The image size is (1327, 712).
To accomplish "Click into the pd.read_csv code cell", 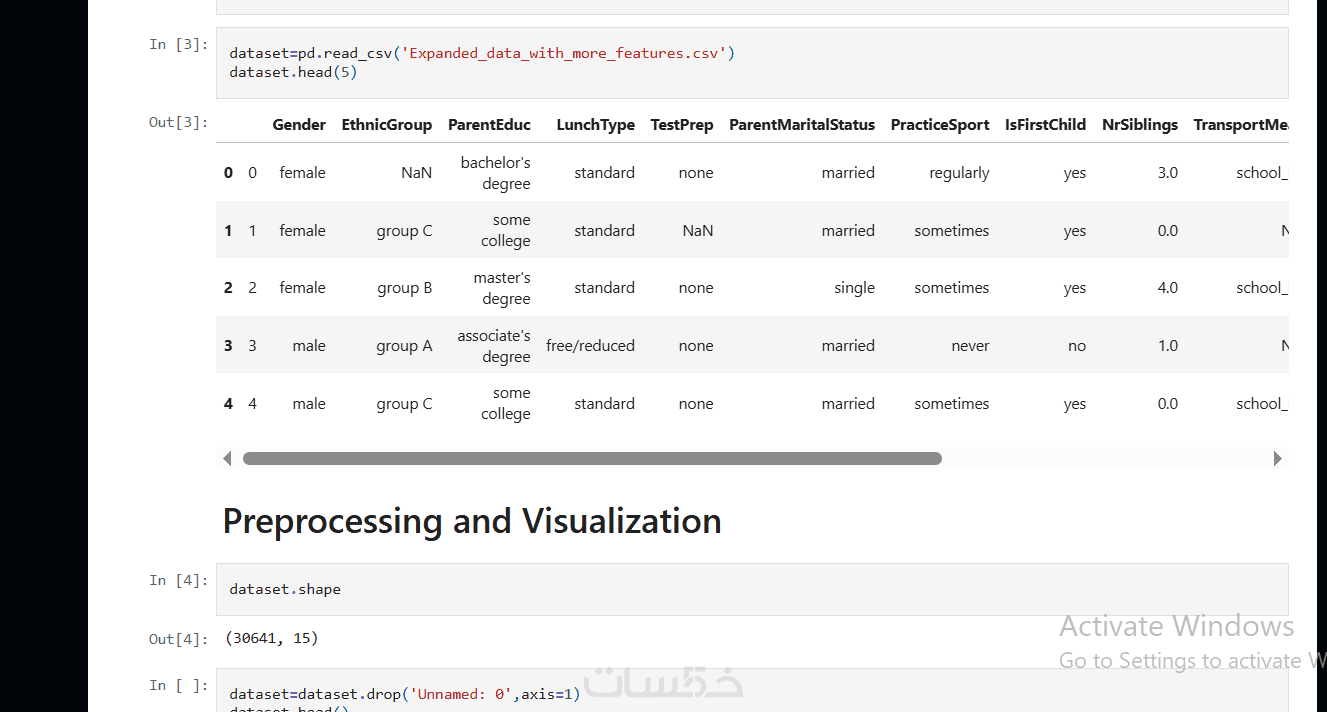I will 751,63.
